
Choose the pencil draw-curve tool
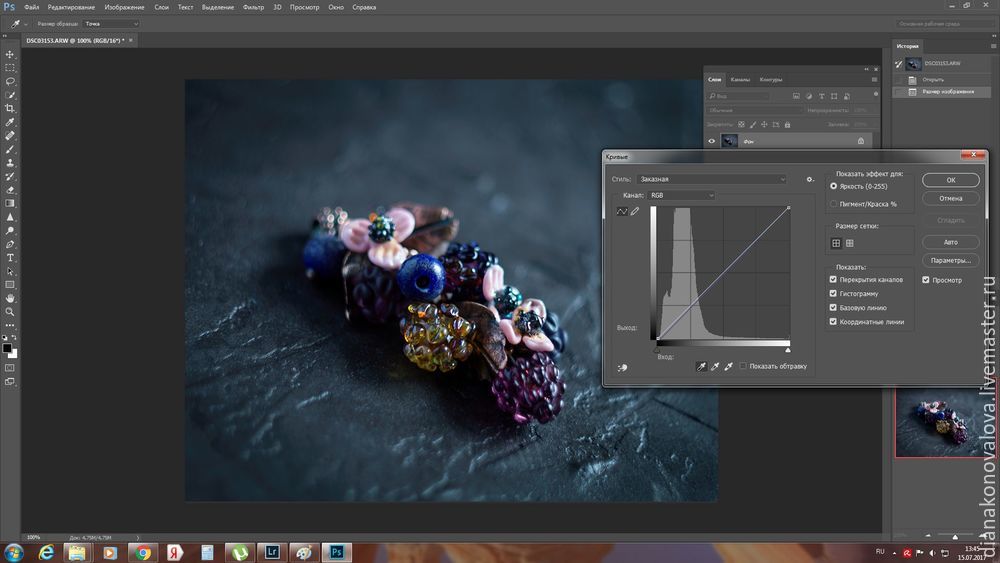634,211
